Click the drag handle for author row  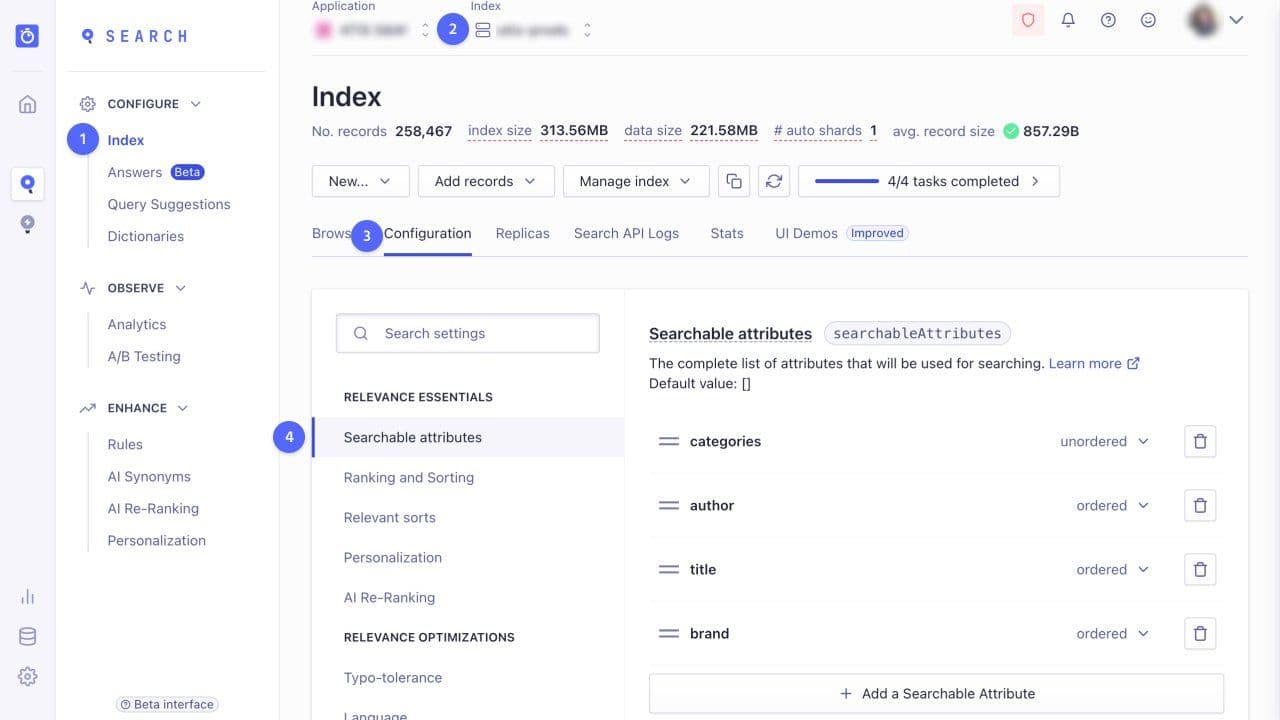click(669, 505)
